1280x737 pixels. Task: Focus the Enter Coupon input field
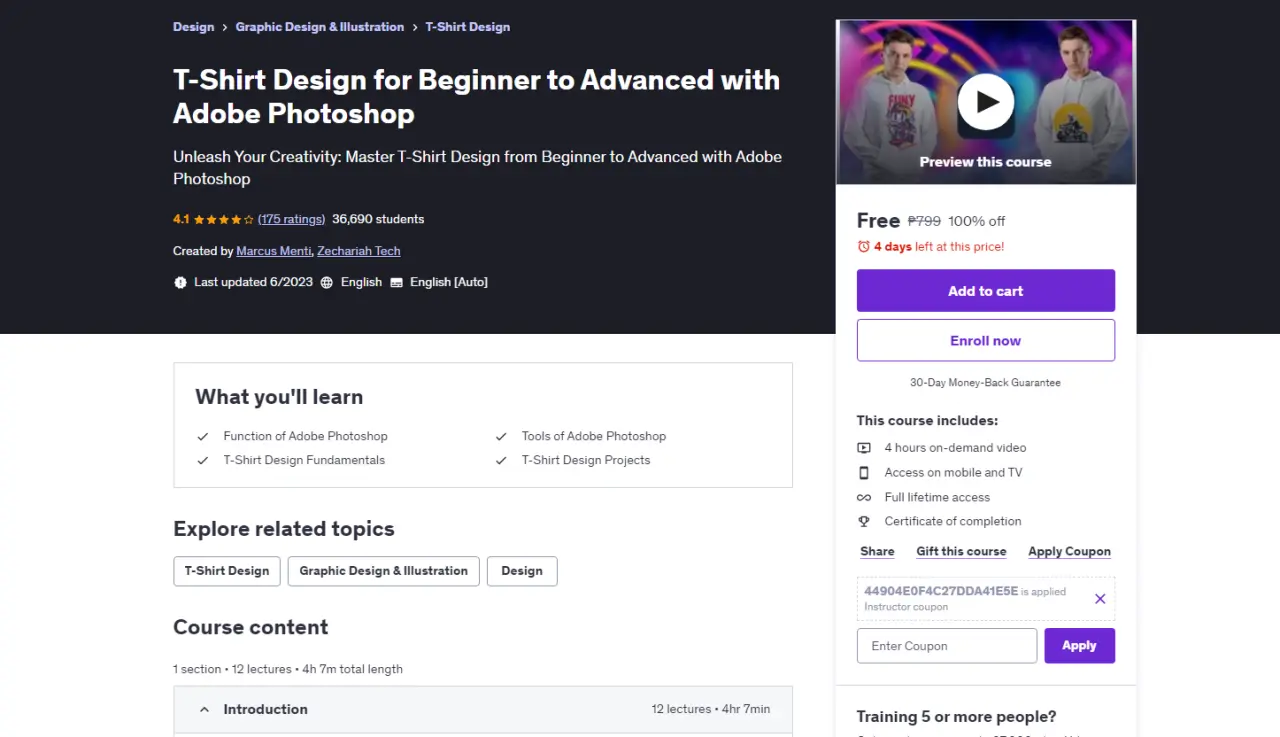pos(947,646)
